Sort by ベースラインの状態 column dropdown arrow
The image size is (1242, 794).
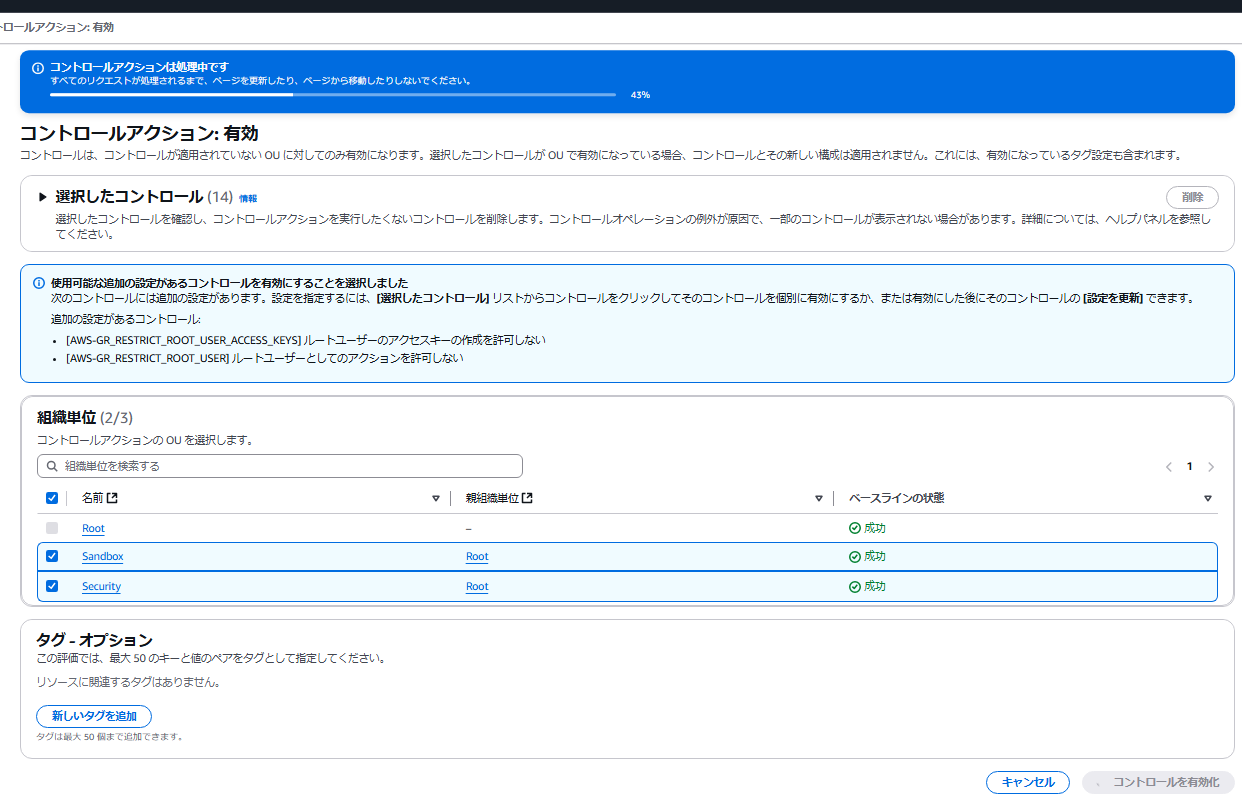[x=1207, y=498]
